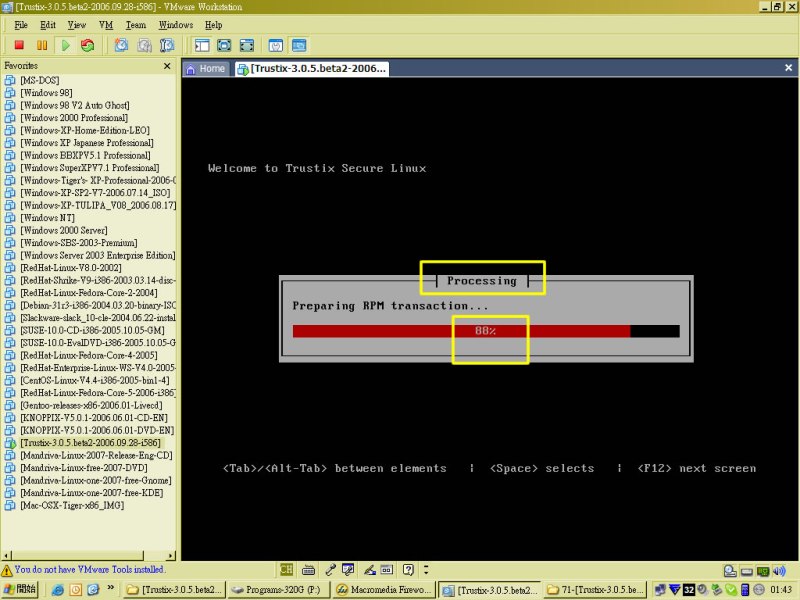Toggle the sidebar favorites view icon
The width and height of the screenshot is (800, 600).
[x=202, y=45]
